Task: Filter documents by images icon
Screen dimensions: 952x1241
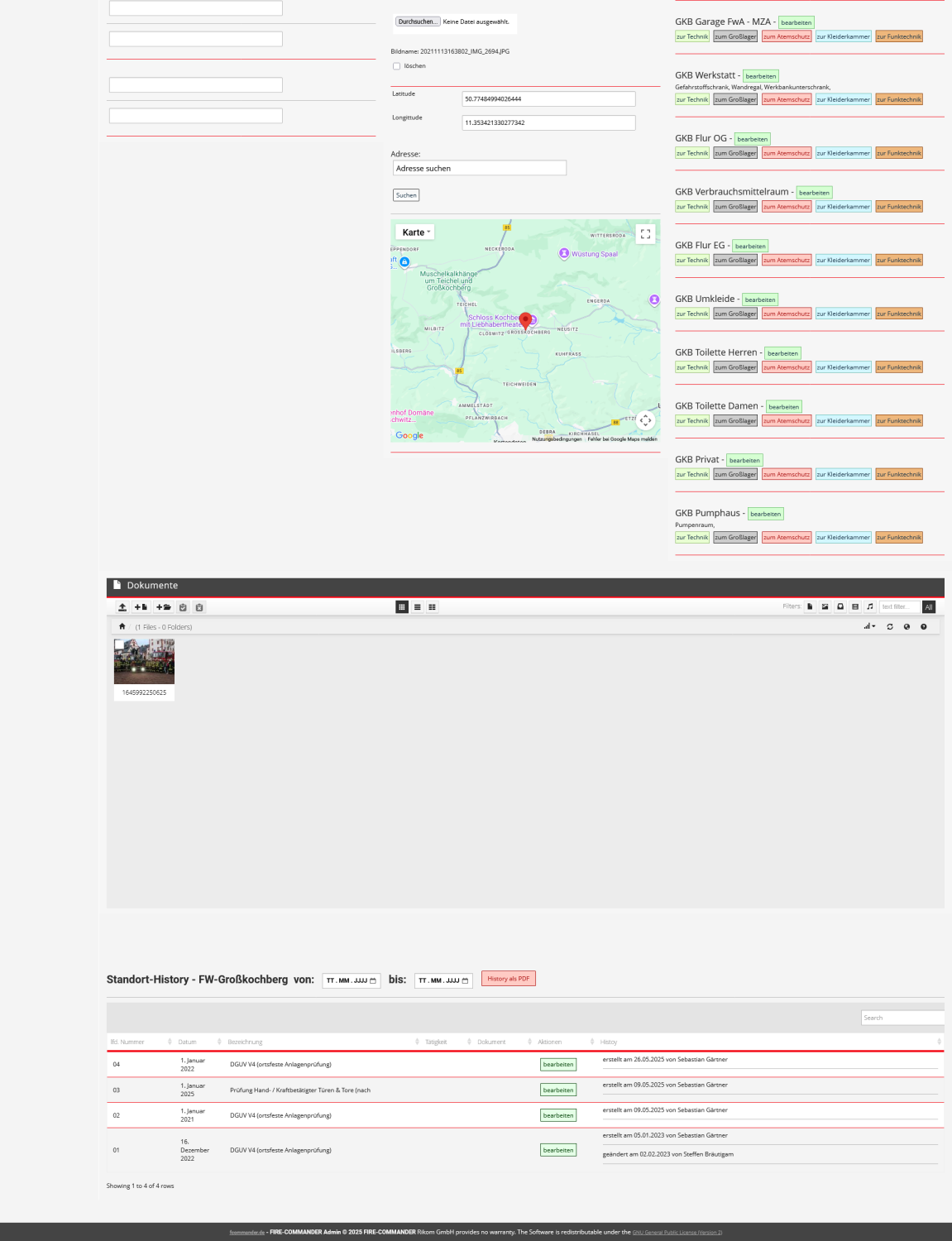Action: (825, 606)
